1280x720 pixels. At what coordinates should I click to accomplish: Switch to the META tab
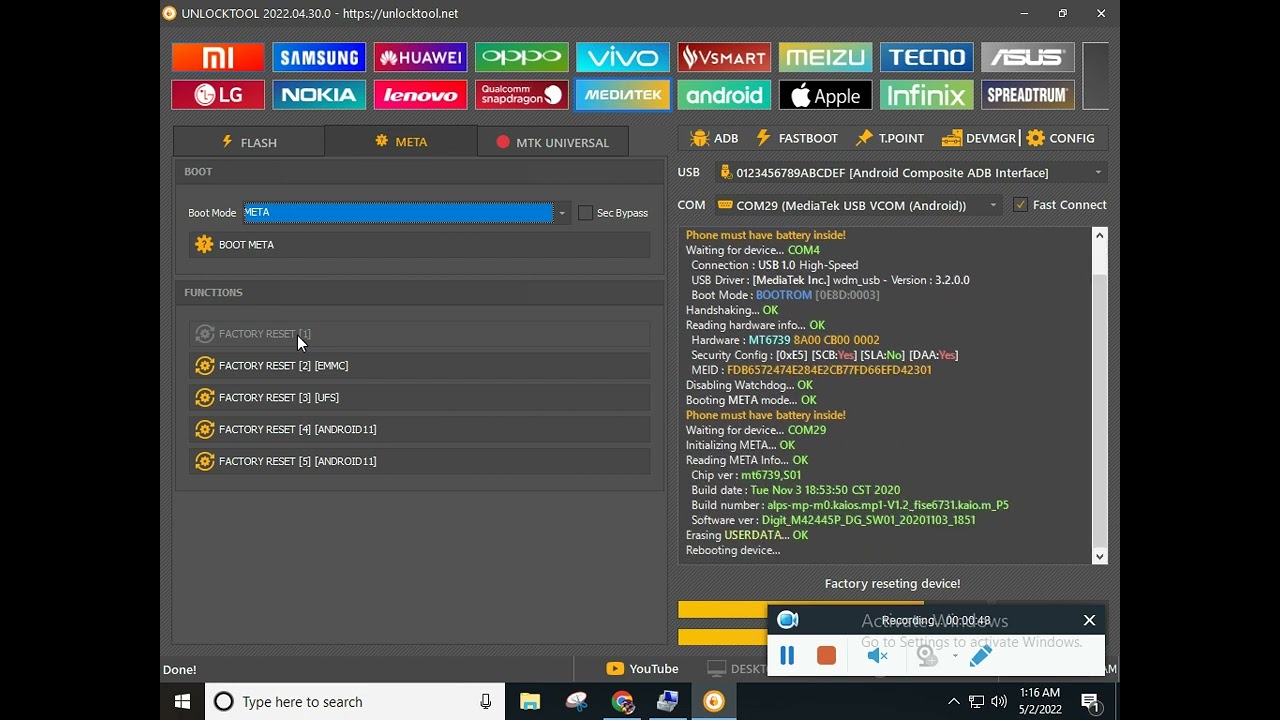tap(401, 142)
